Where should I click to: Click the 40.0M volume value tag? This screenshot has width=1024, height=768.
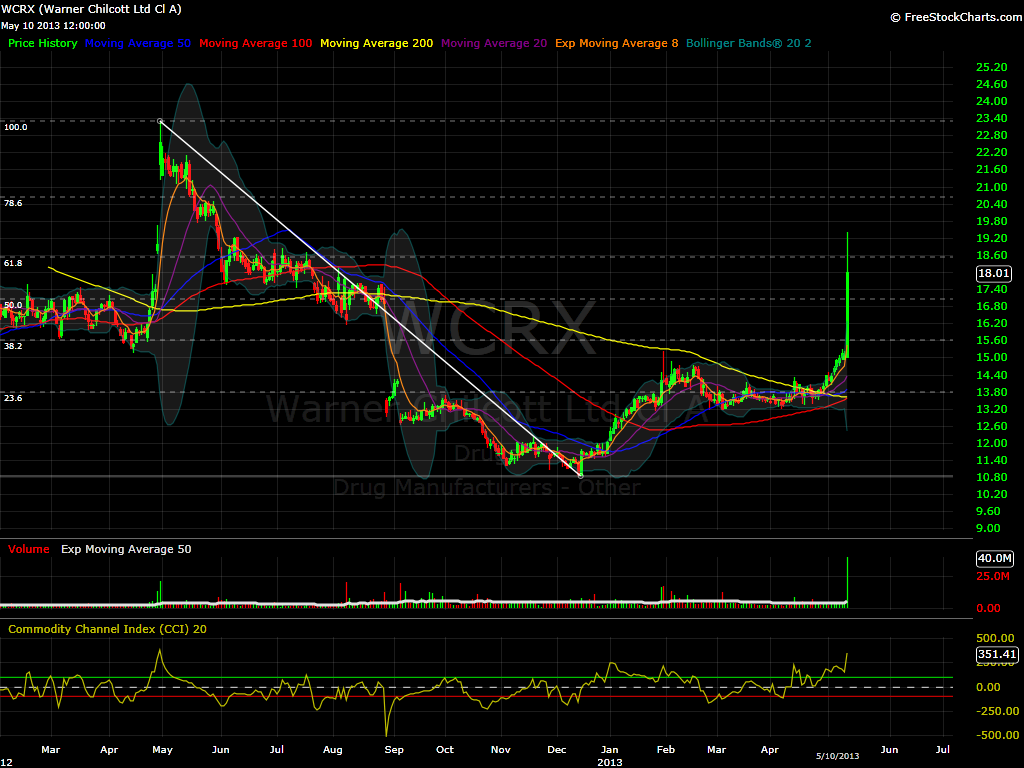(x=995, y=558)
